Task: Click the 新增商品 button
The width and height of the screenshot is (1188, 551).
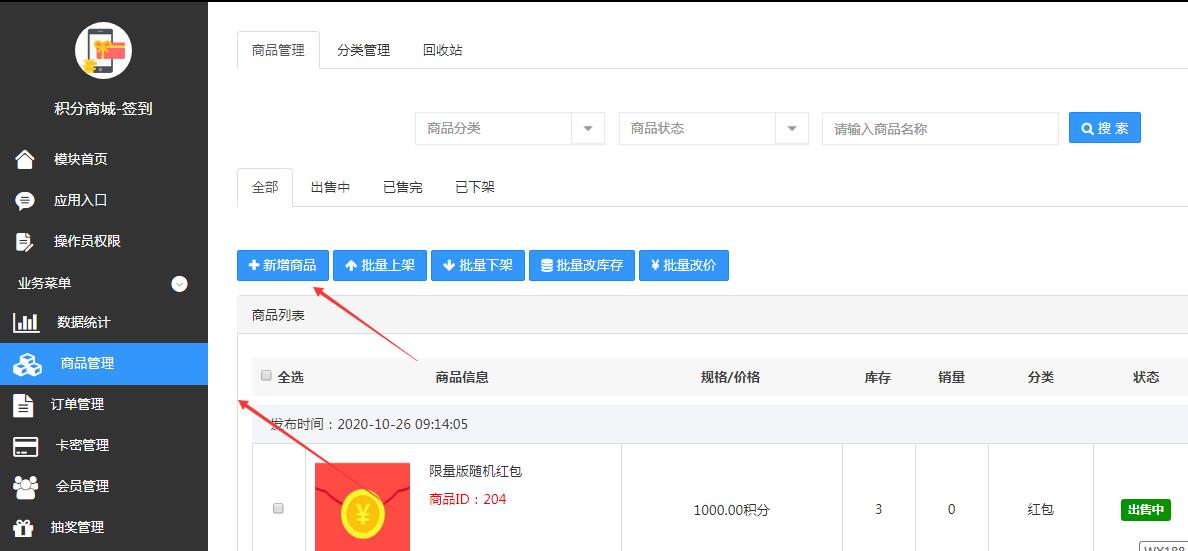Action: pyautogui.click(x=283, y=265)
